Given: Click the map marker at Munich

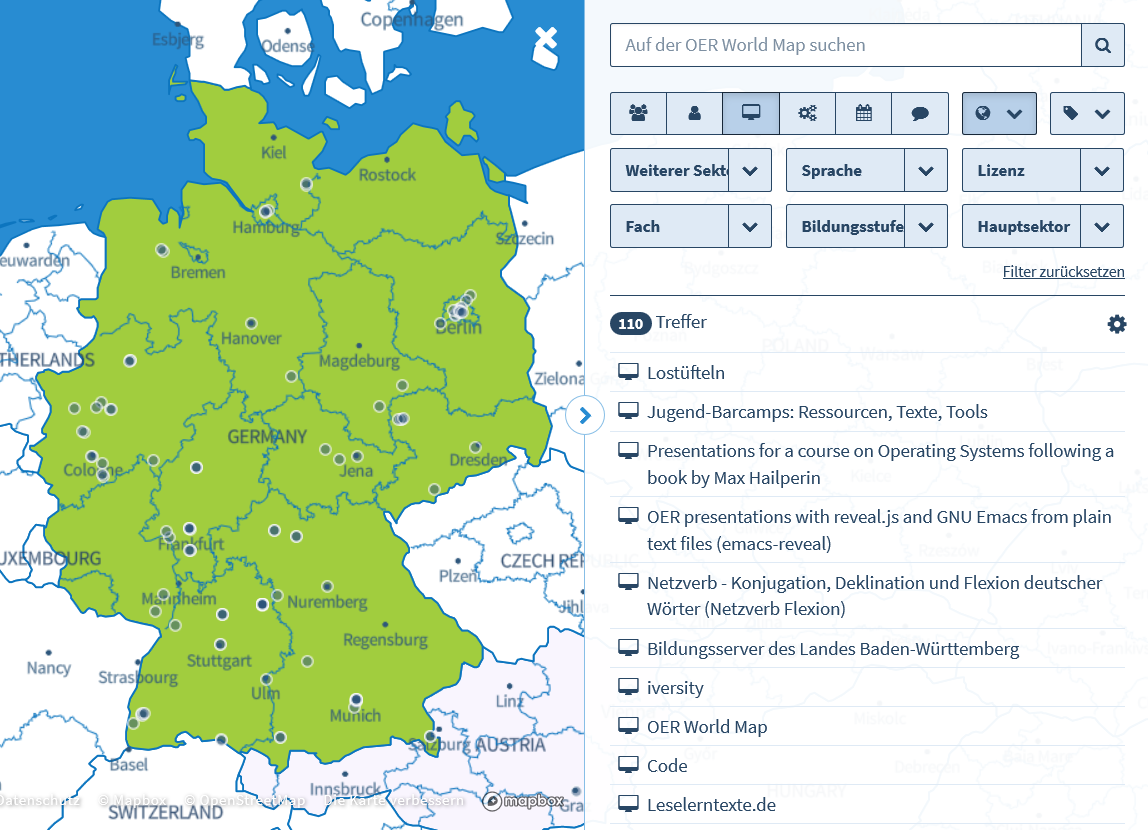Looking at the screenshot, I should click(x=356, y=700).
